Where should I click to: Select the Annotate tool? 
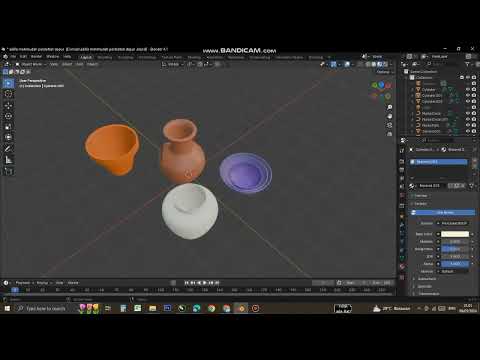coord(8,149)
